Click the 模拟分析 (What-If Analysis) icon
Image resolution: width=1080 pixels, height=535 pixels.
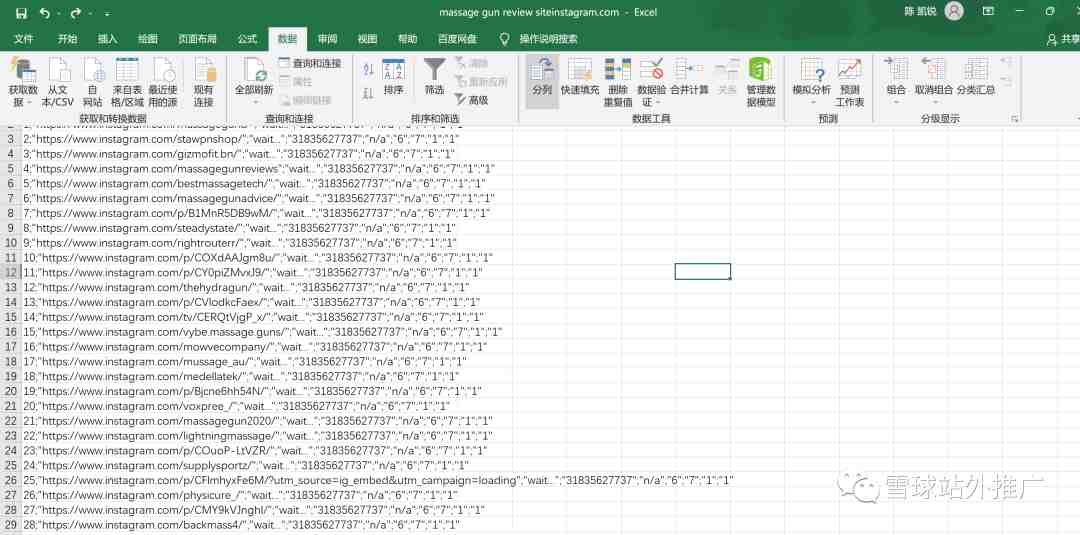point(811,71)
